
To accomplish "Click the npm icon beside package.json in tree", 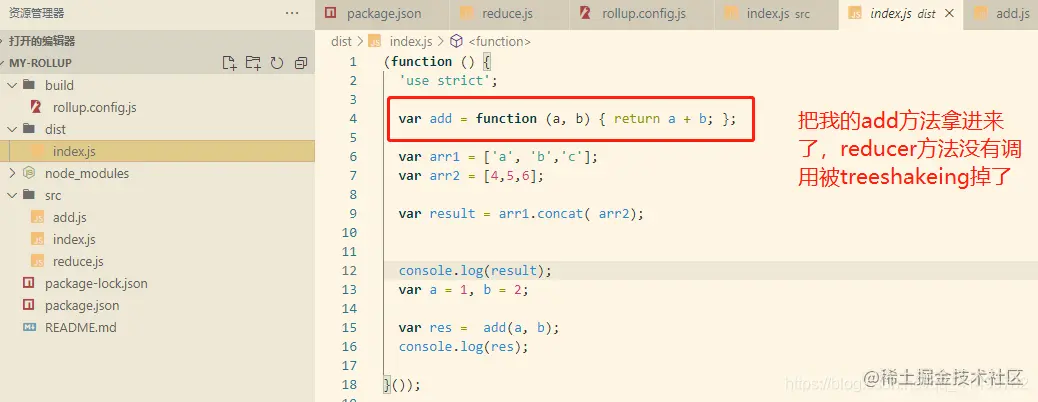I will pyautogui.click(x=28, y=305).
